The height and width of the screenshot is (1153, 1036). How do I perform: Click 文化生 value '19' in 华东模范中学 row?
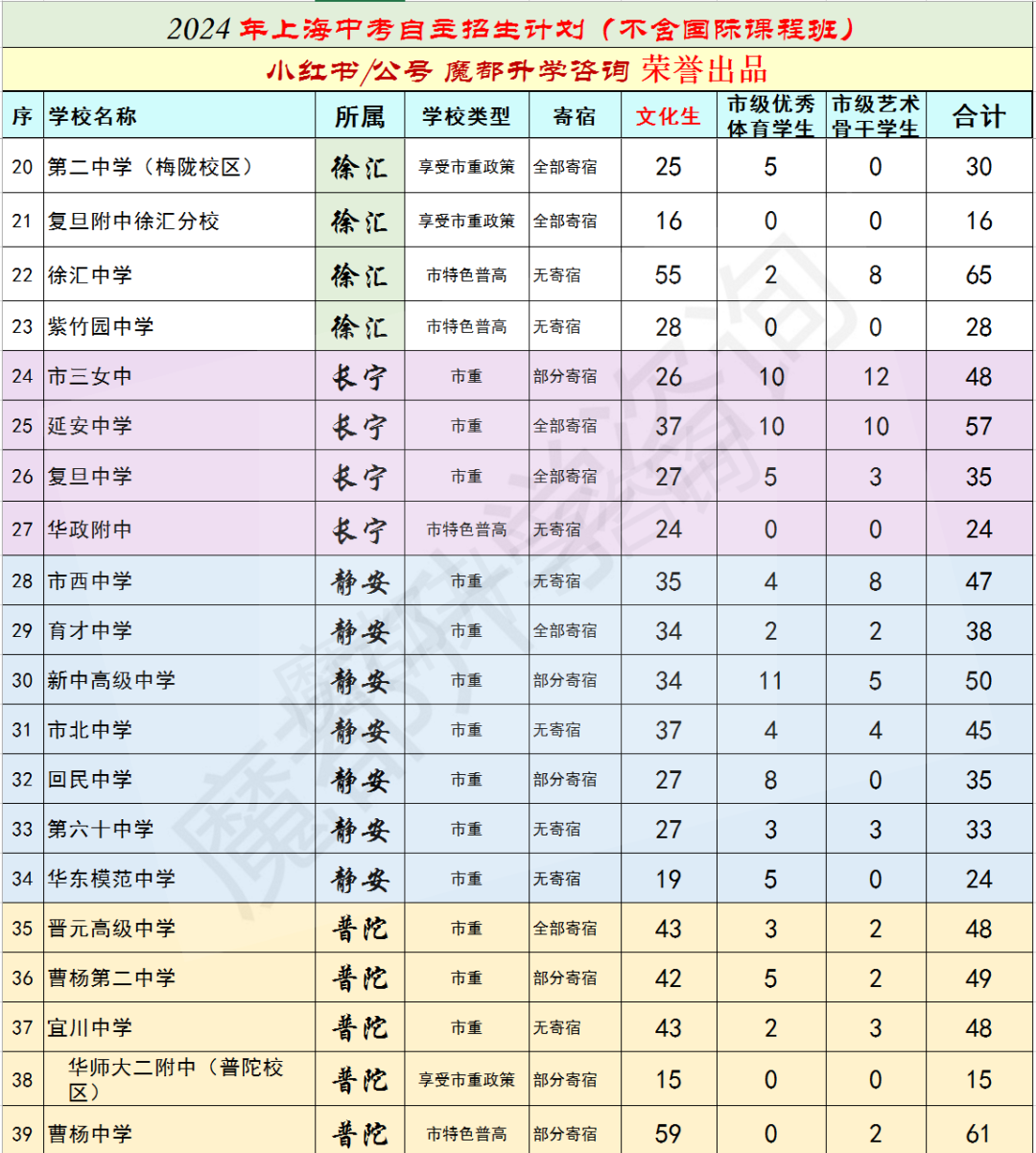coord(668,879)
